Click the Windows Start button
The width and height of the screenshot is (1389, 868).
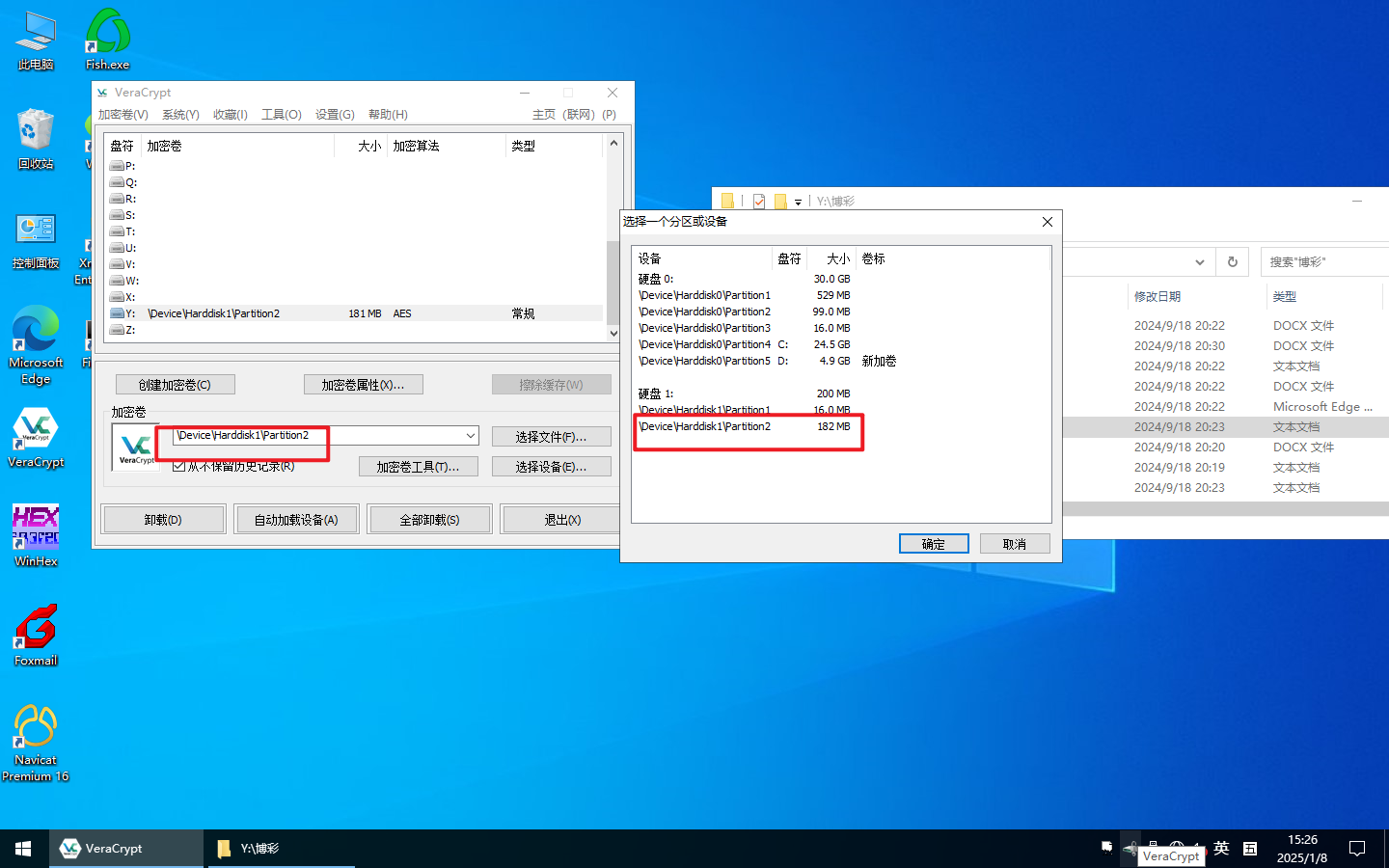coord(23,849)
